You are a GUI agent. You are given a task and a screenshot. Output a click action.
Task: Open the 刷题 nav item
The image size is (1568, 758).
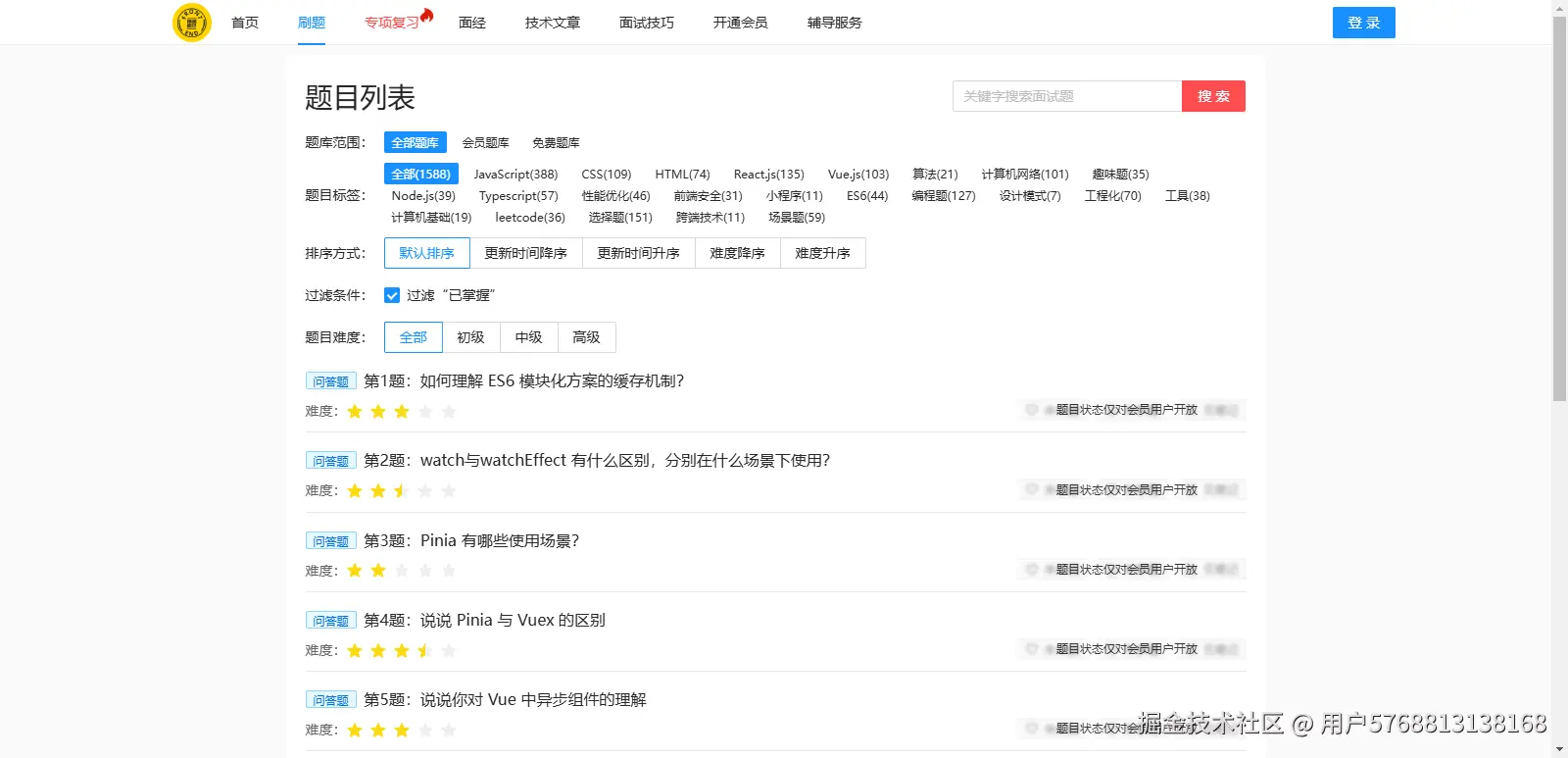click(x=312, y=23)
